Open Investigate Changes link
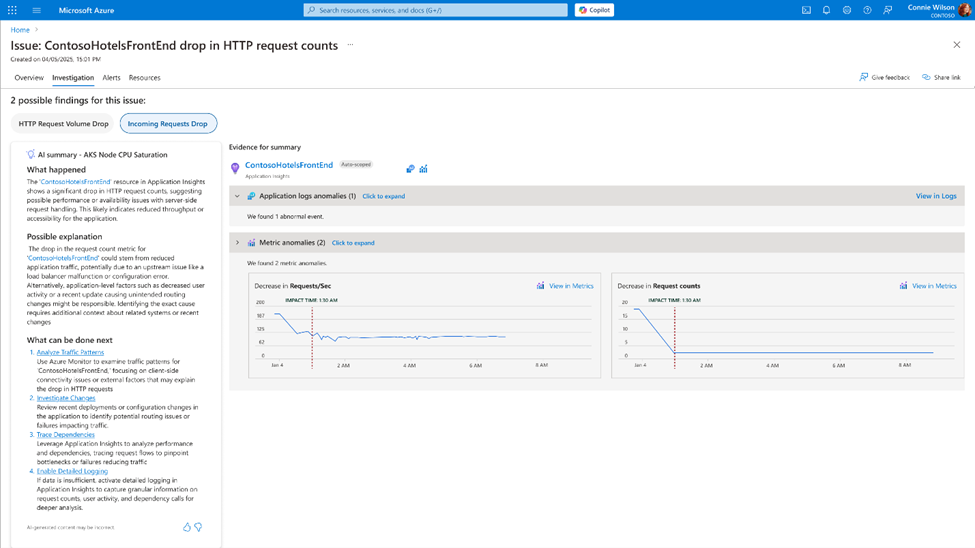 (x=66, y=398)
